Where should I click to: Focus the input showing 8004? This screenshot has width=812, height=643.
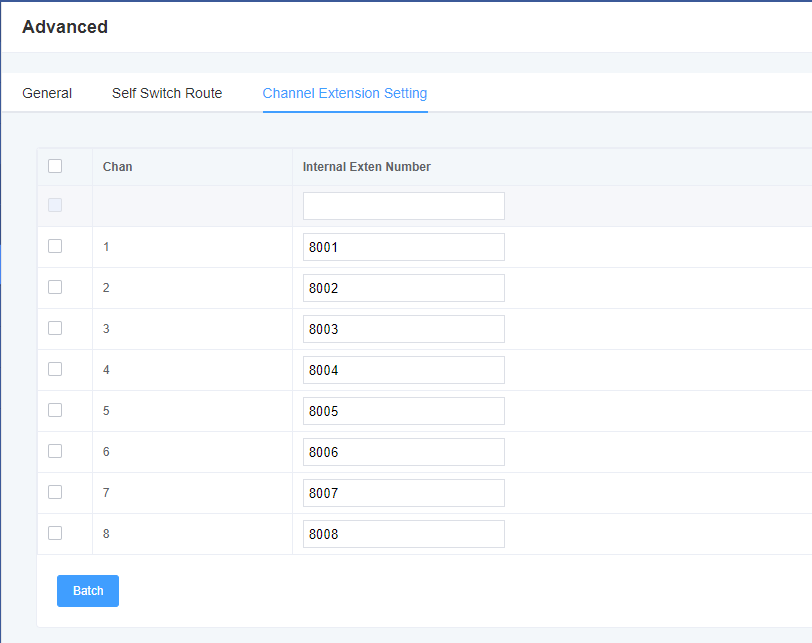(404, 370)
